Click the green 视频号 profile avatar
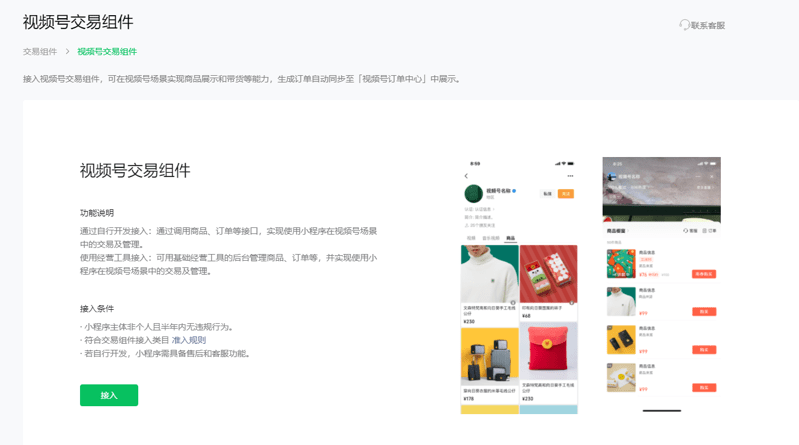 (474, 193)
